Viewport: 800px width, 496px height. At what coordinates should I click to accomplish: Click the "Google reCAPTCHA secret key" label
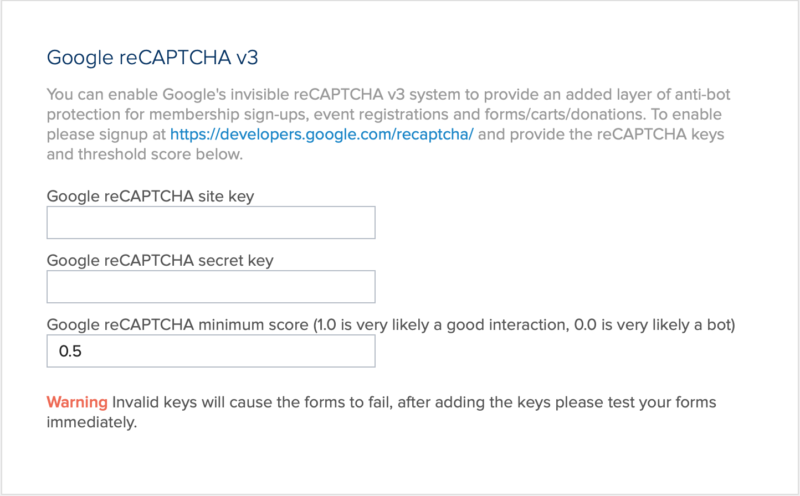(160, 261)
